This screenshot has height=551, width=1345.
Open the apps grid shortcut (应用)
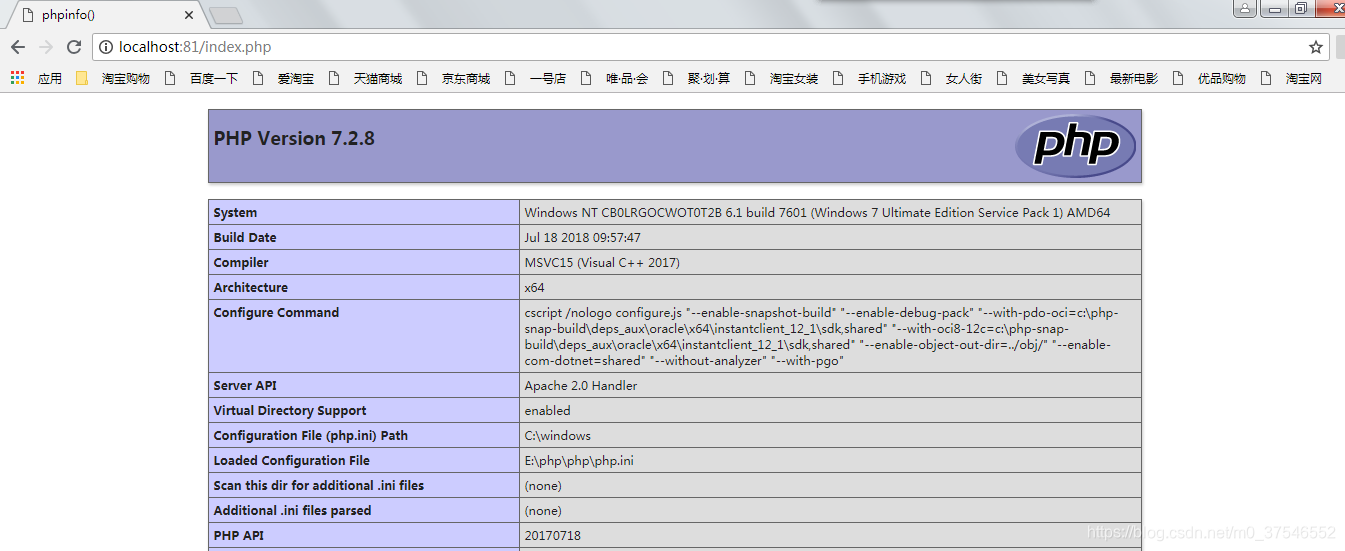(x=36, y=78)
